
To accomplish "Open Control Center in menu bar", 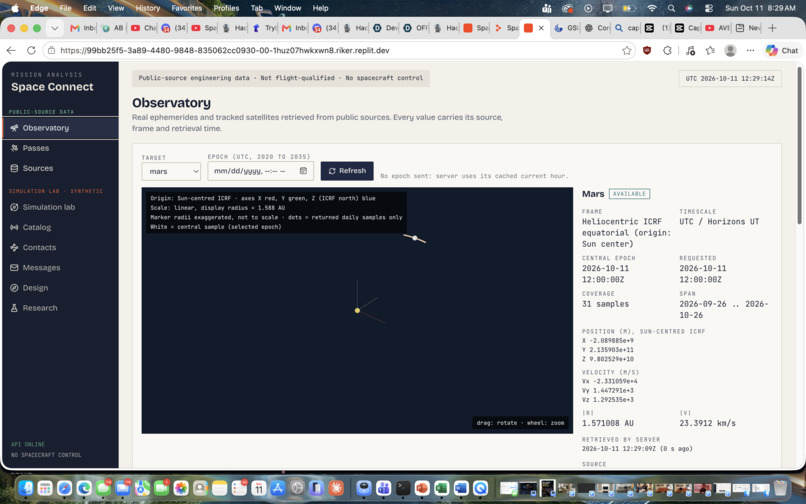I will 708,8.
